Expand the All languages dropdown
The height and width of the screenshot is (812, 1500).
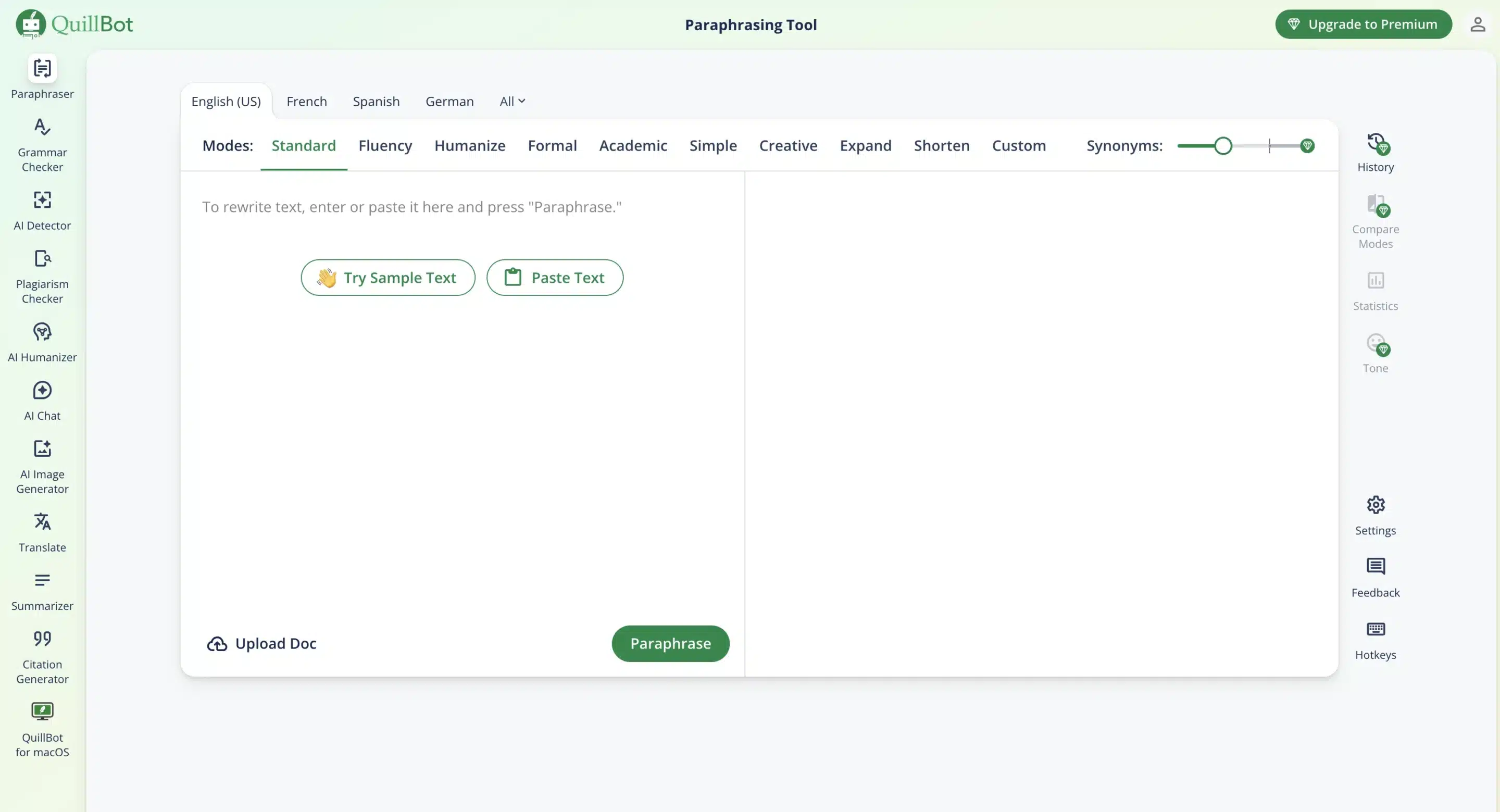512,101
